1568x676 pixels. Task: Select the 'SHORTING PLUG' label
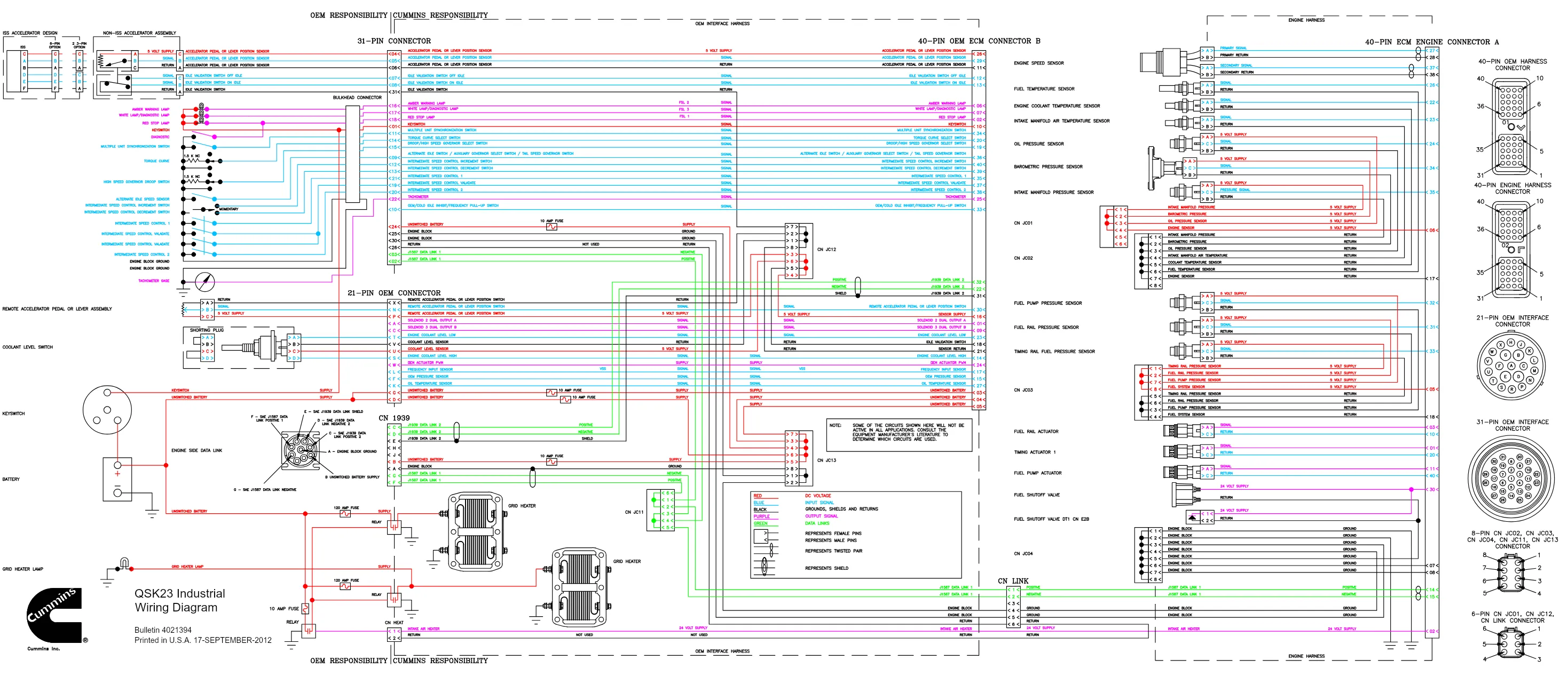(x=207, y=330)
